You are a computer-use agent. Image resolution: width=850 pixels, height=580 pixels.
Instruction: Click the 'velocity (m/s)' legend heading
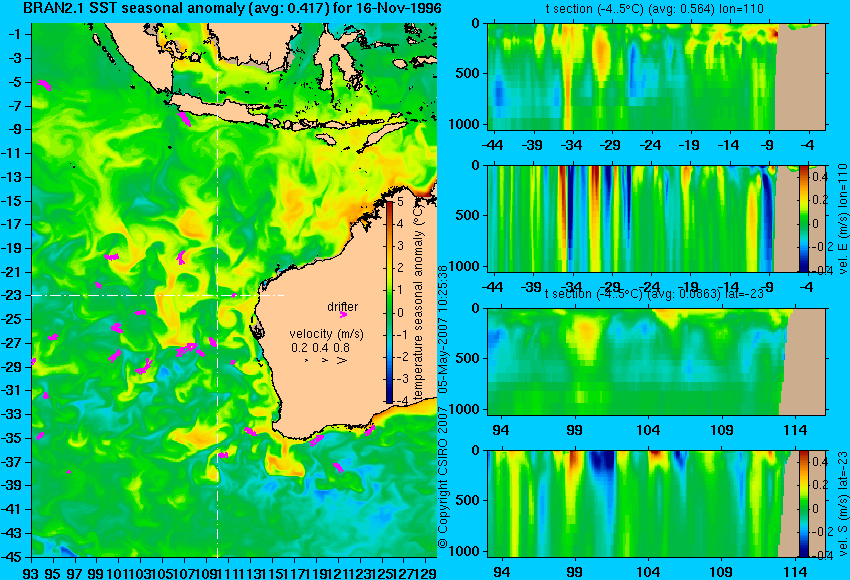click(x=326, y=333)
